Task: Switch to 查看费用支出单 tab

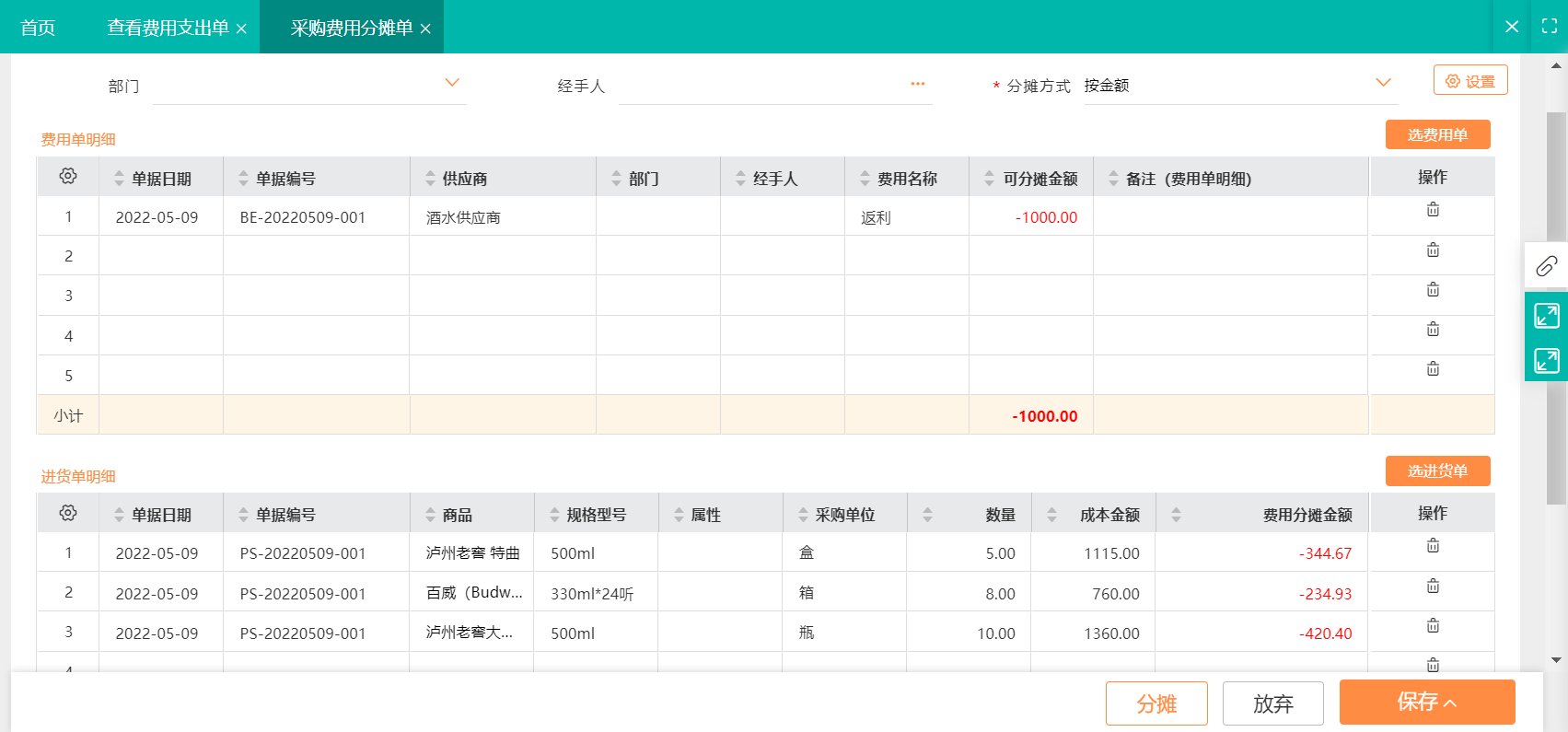Action: coord(168,28)
